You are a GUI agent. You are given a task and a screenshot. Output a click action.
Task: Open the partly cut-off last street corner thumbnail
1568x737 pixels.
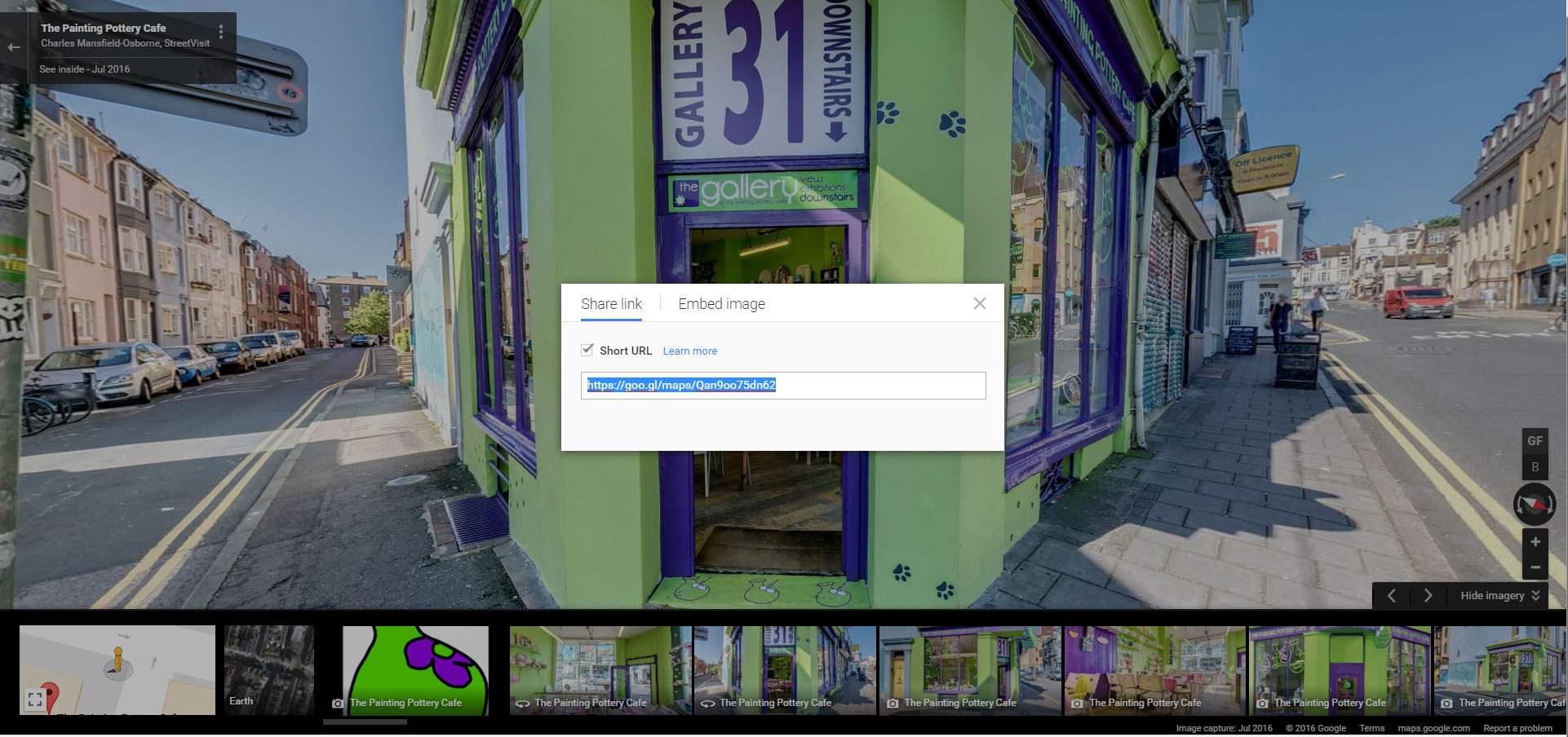(1500, 670)
